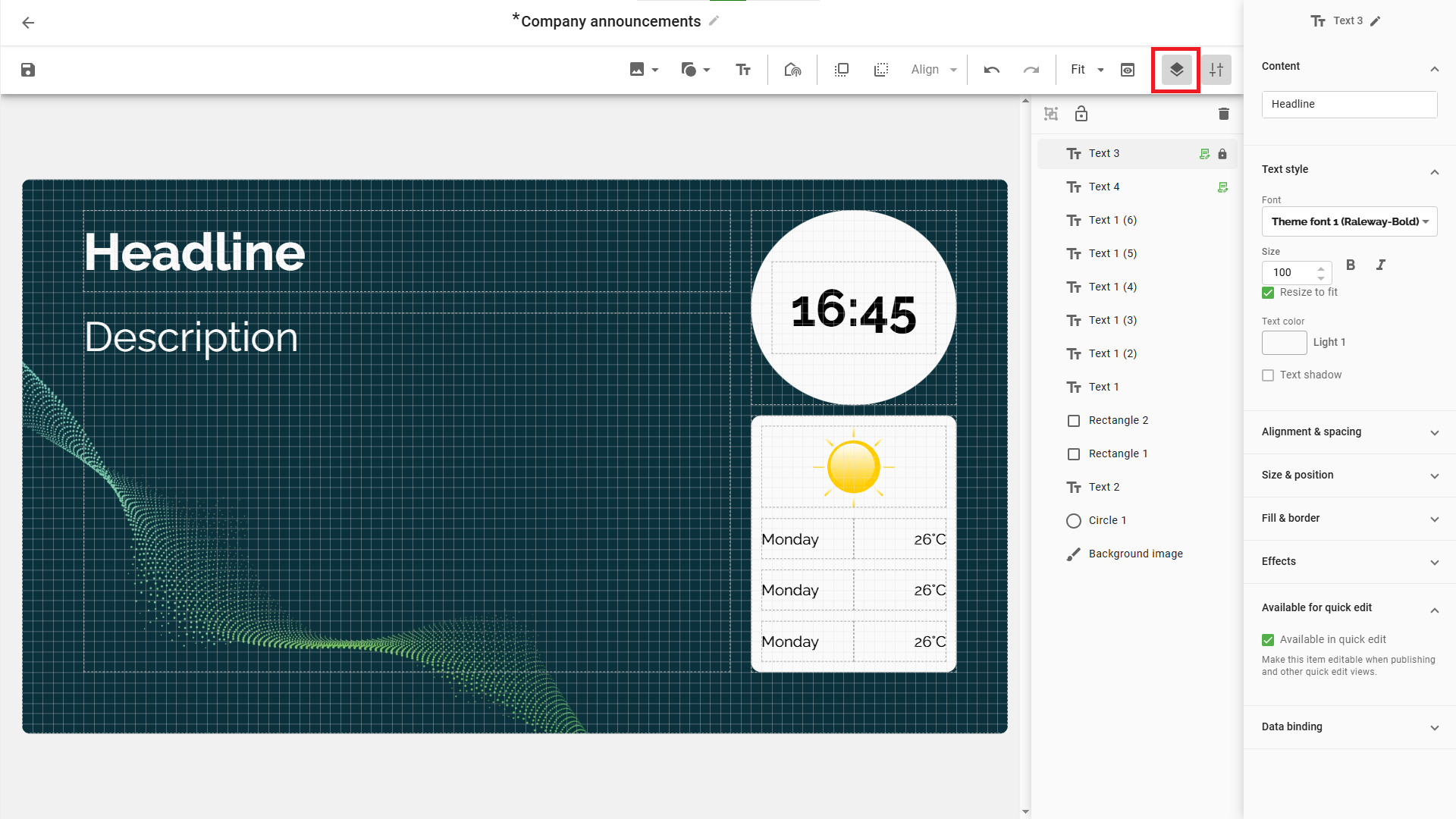
Task: Edit the Company announcements title with the pencil icon
Action: click(714, 21)
